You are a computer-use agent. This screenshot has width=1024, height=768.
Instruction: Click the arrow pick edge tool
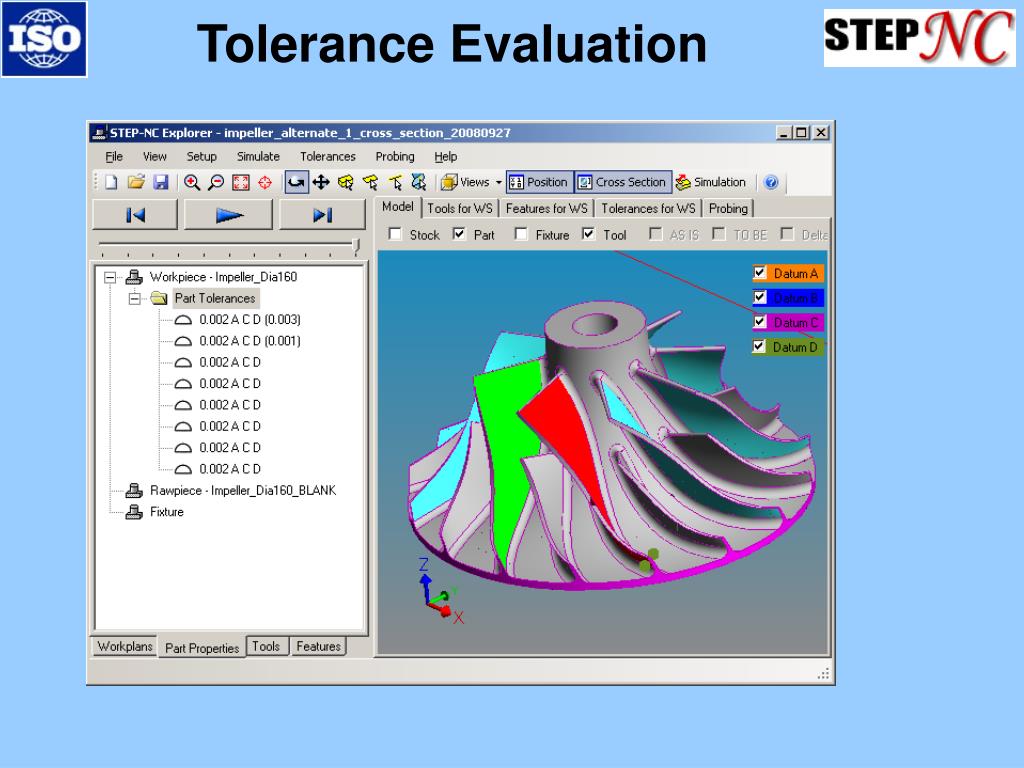395,182
